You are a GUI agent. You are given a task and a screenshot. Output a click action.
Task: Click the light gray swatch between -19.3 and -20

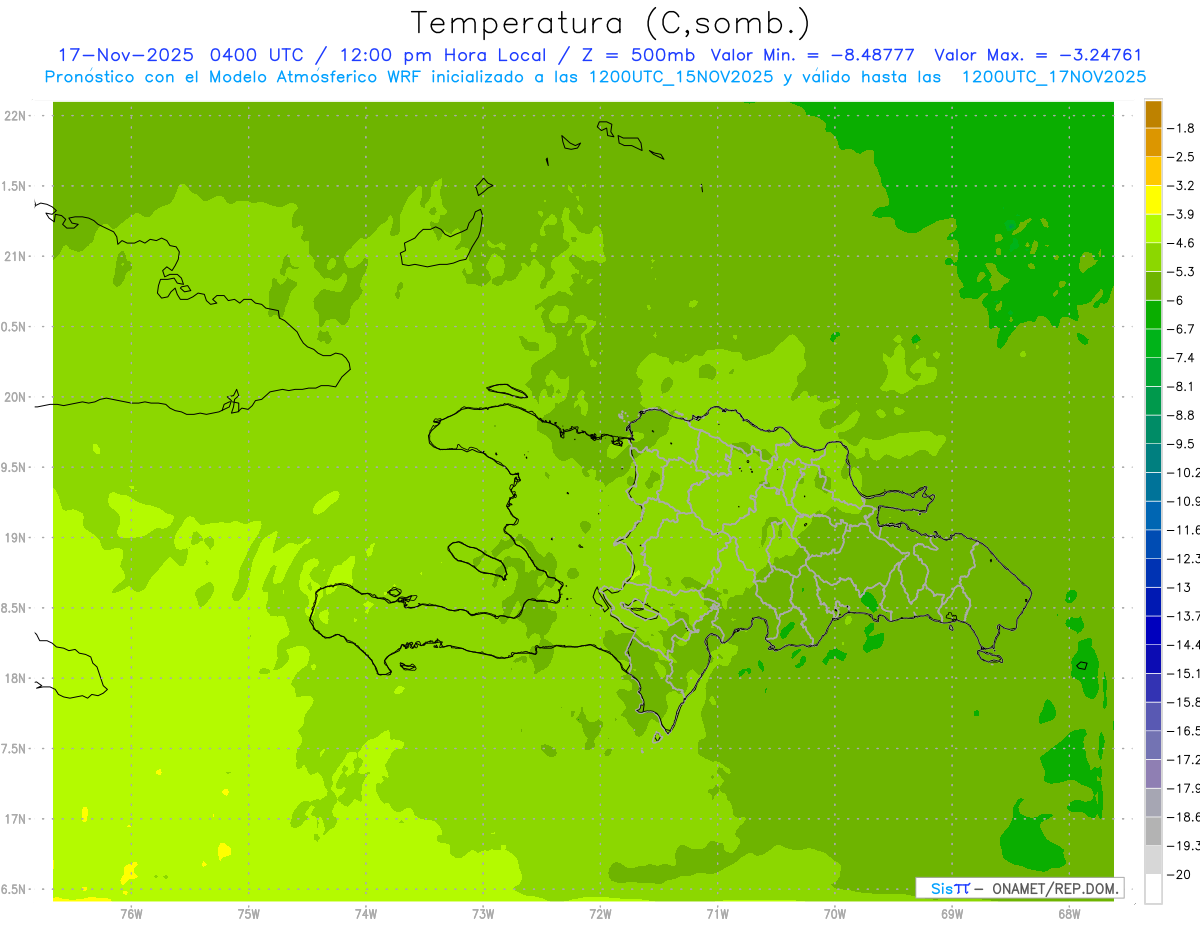(x=1153, y=859)
